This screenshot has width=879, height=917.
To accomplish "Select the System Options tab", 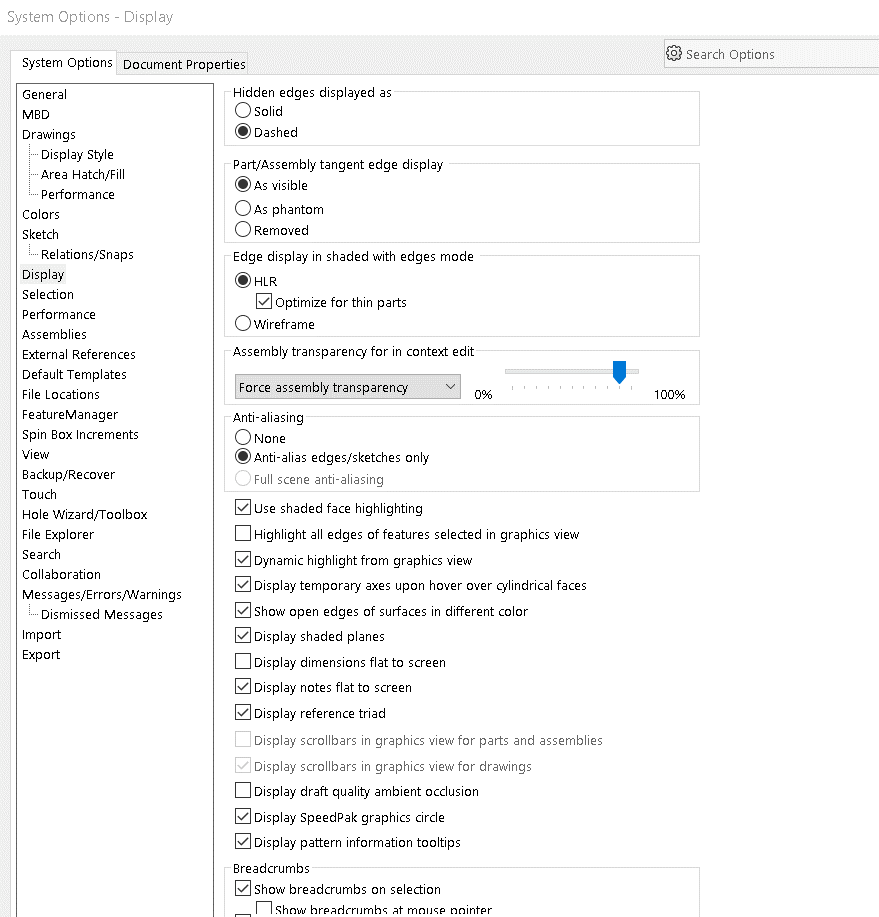I will point(67,63).
